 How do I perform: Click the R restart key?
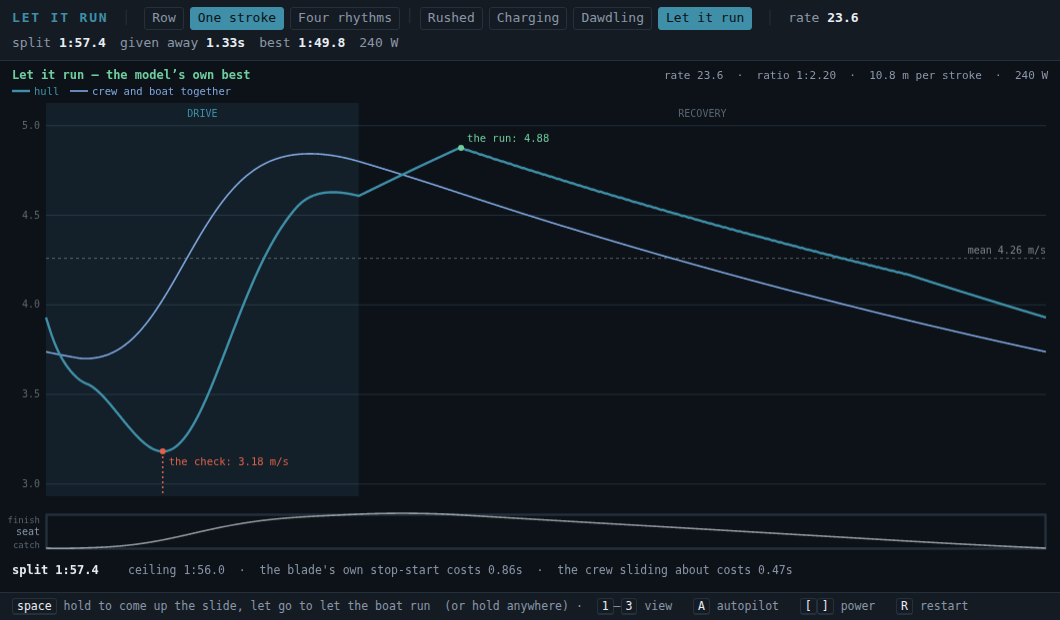point(904,606)
